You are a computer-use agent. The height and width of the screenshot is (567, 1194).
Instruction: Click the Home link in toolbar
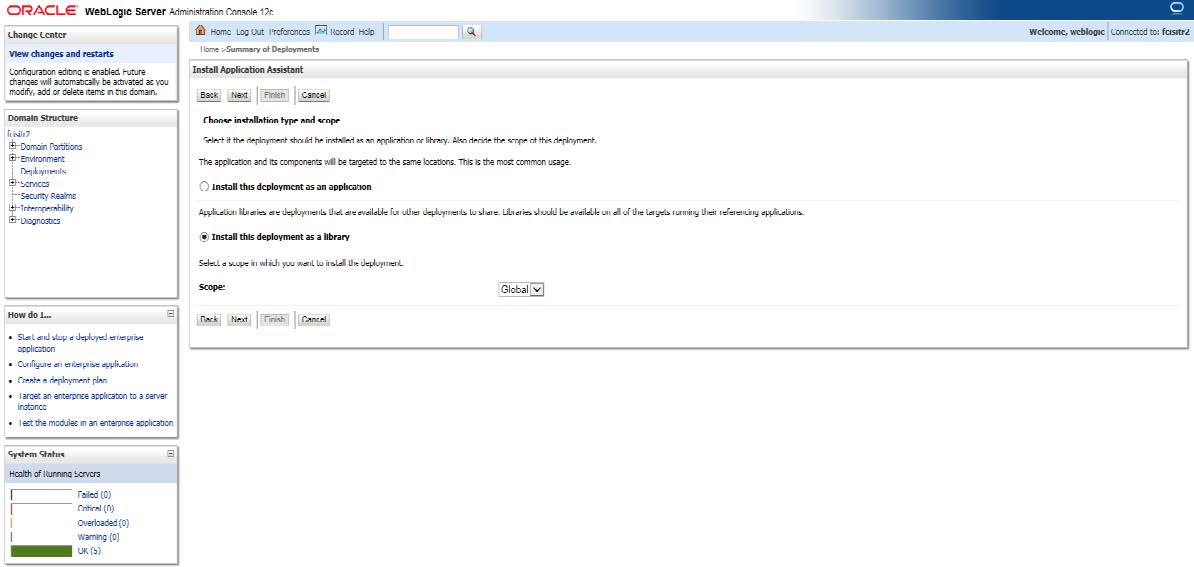(x=220, y=32)
